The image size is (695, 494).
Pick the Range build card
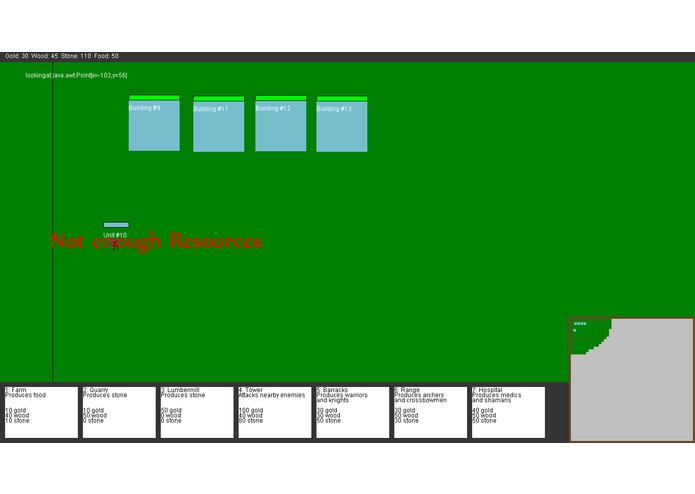tap(430, 412)
